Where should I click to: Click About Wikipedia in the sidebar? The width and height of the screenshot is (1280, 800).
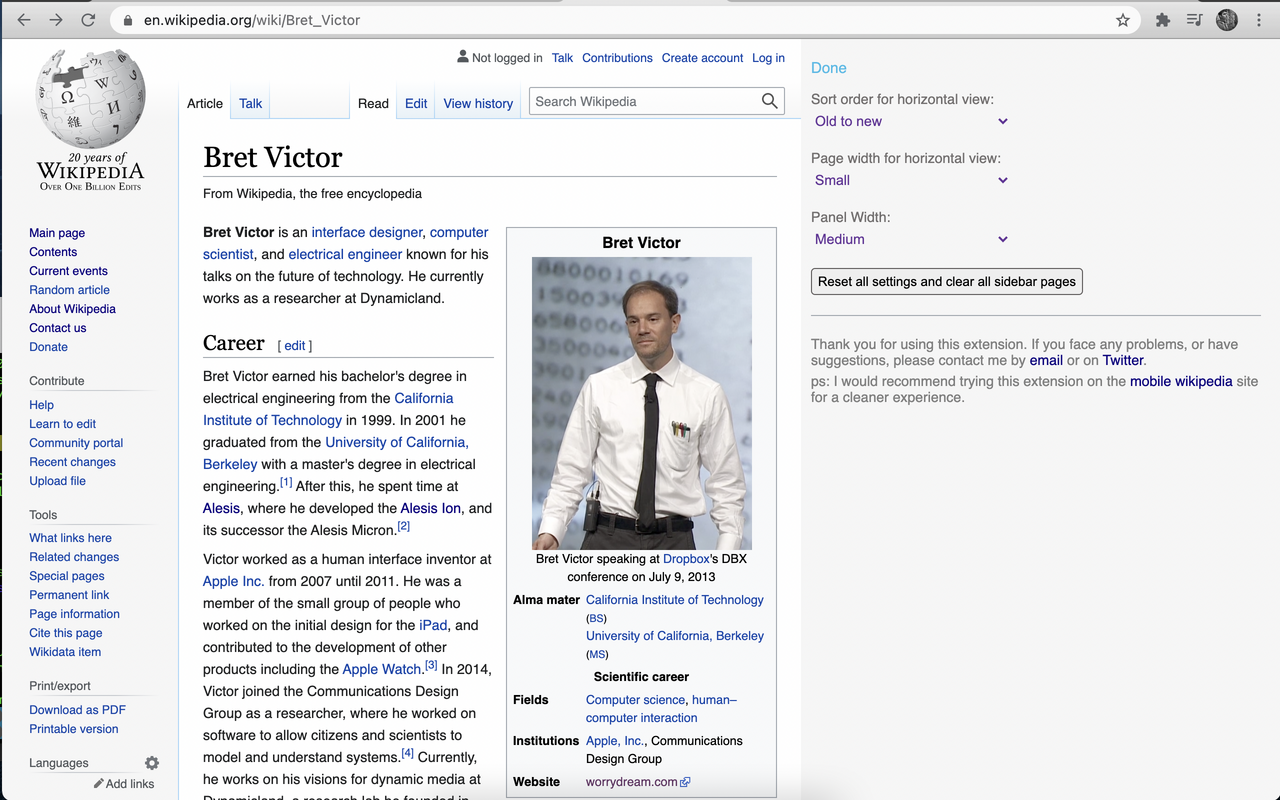pyautogui.click(x=72, y=309)
